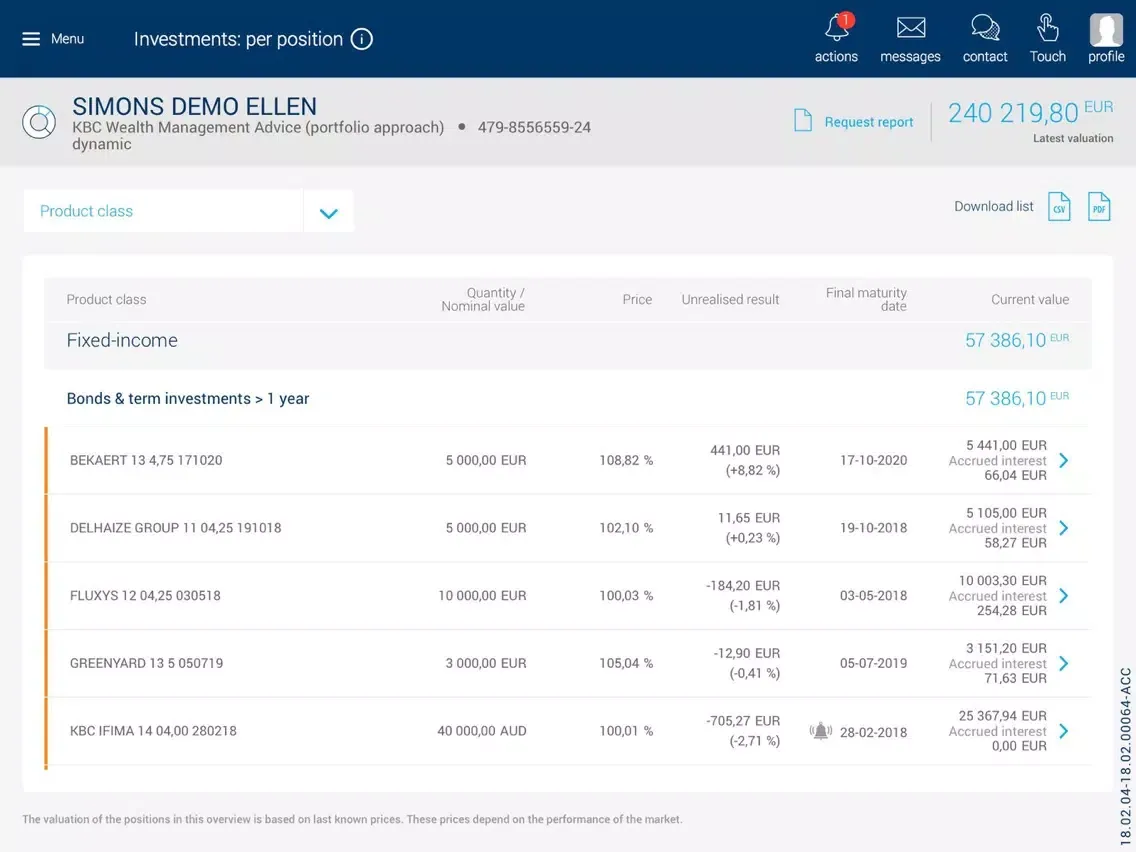Click the Fixed-income category header
Viewport: 1136px width, 852px height.
[x=122, y=341]
